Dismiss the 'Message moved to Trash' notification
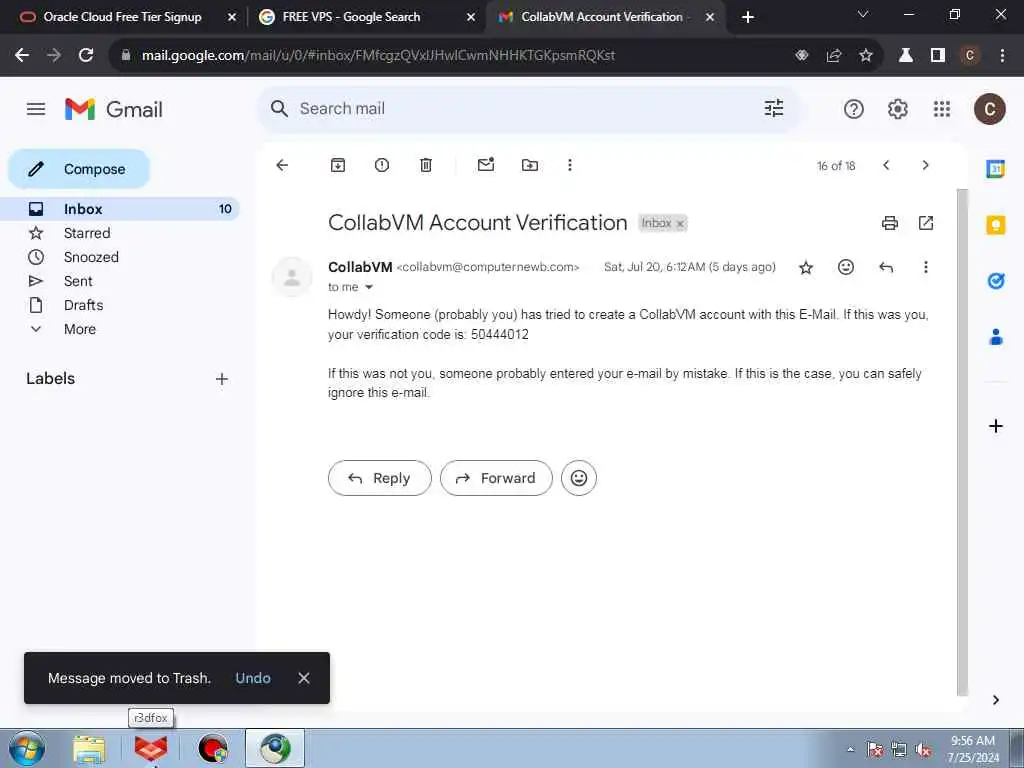The width and height of the screenshot is (1024, 768). point(304,678)
